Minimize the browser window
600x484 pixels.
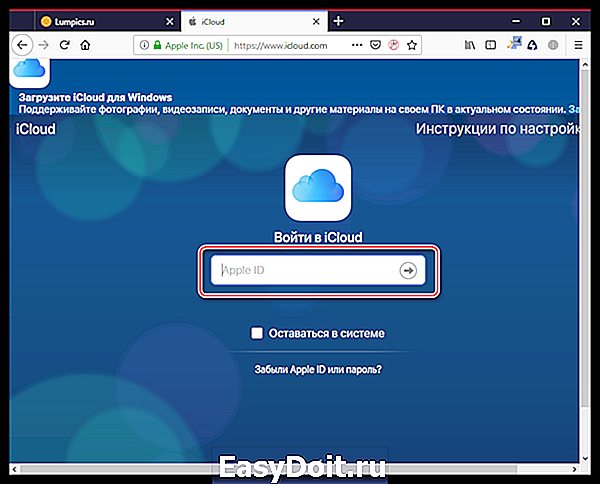click(x=516, y=21)
